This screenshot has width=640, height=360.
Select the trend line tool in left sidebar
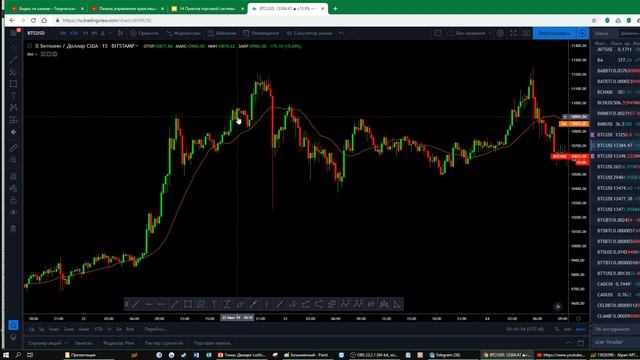coord(13,60)
